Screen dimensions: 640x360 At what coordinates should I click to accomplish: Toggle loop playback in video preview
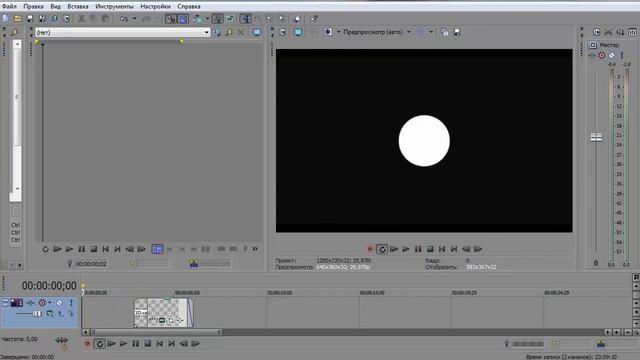[382, 249]
